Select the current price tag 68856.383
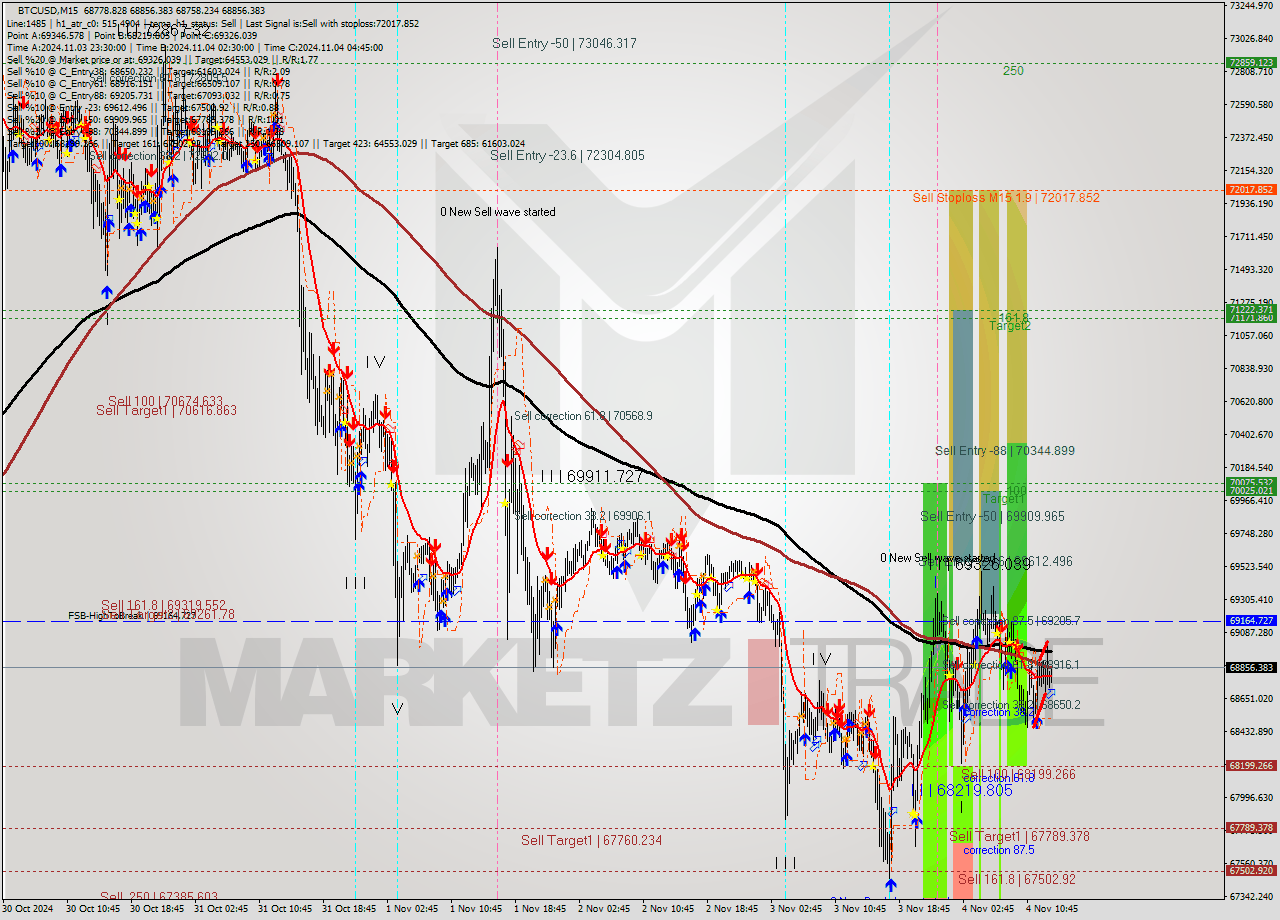 pos(1250,667)
